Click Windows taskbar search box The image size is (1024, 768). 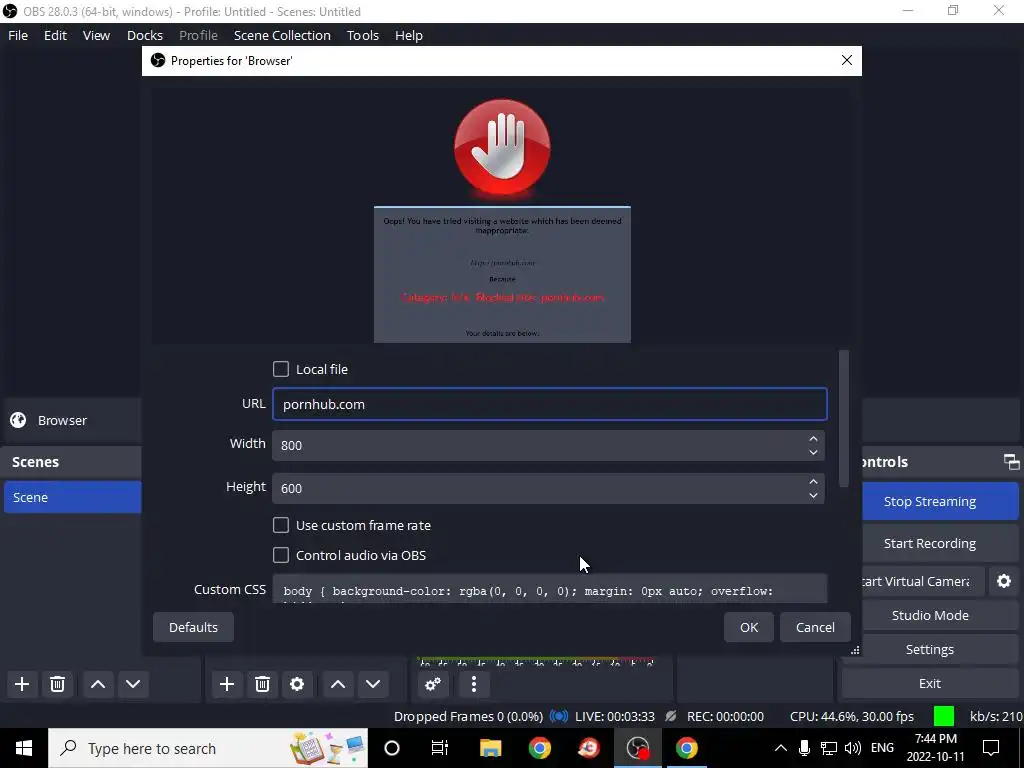pos(208,748)
